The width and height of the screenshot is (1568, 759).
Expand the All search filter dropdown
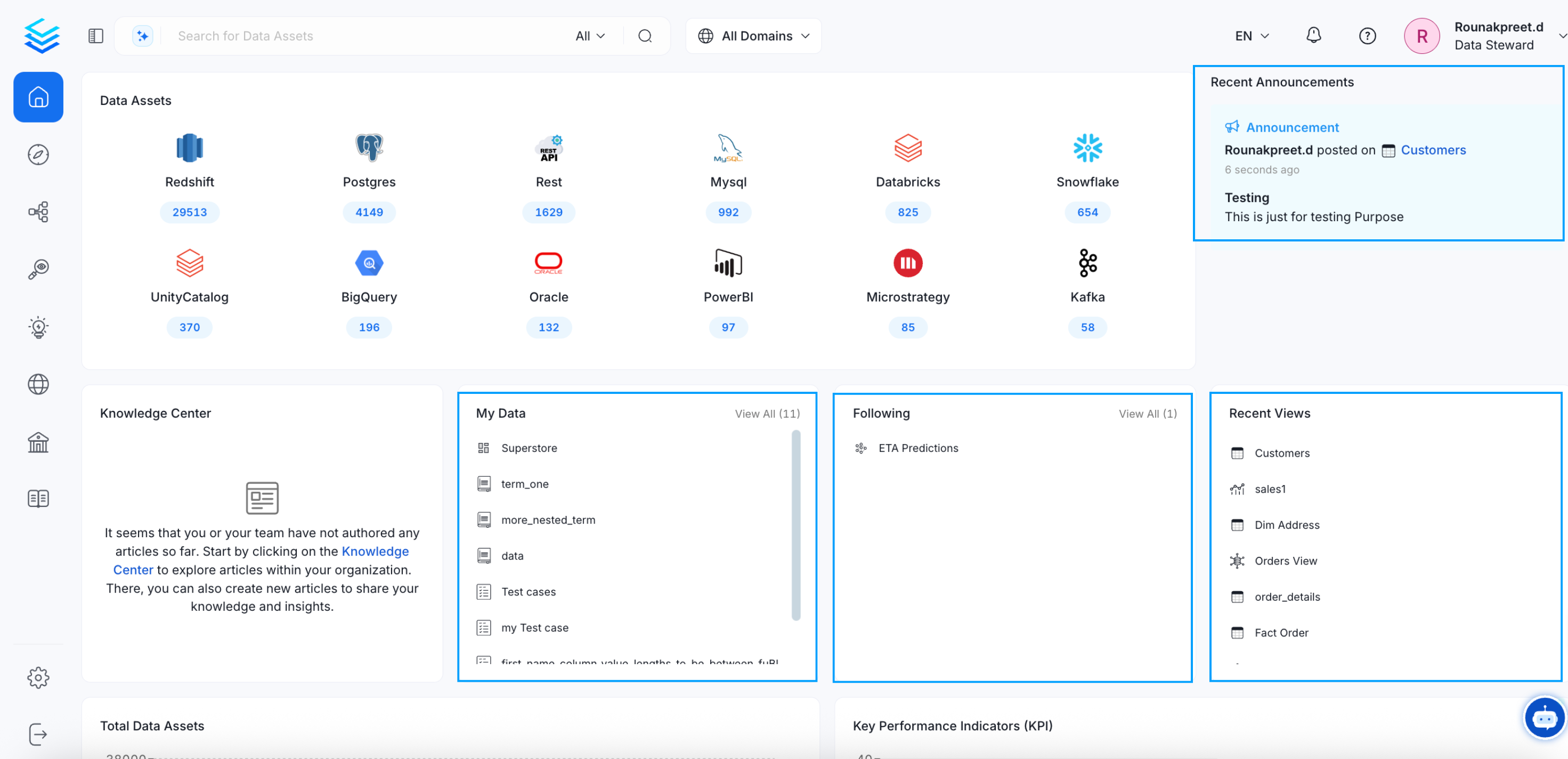tap(589, 36)
